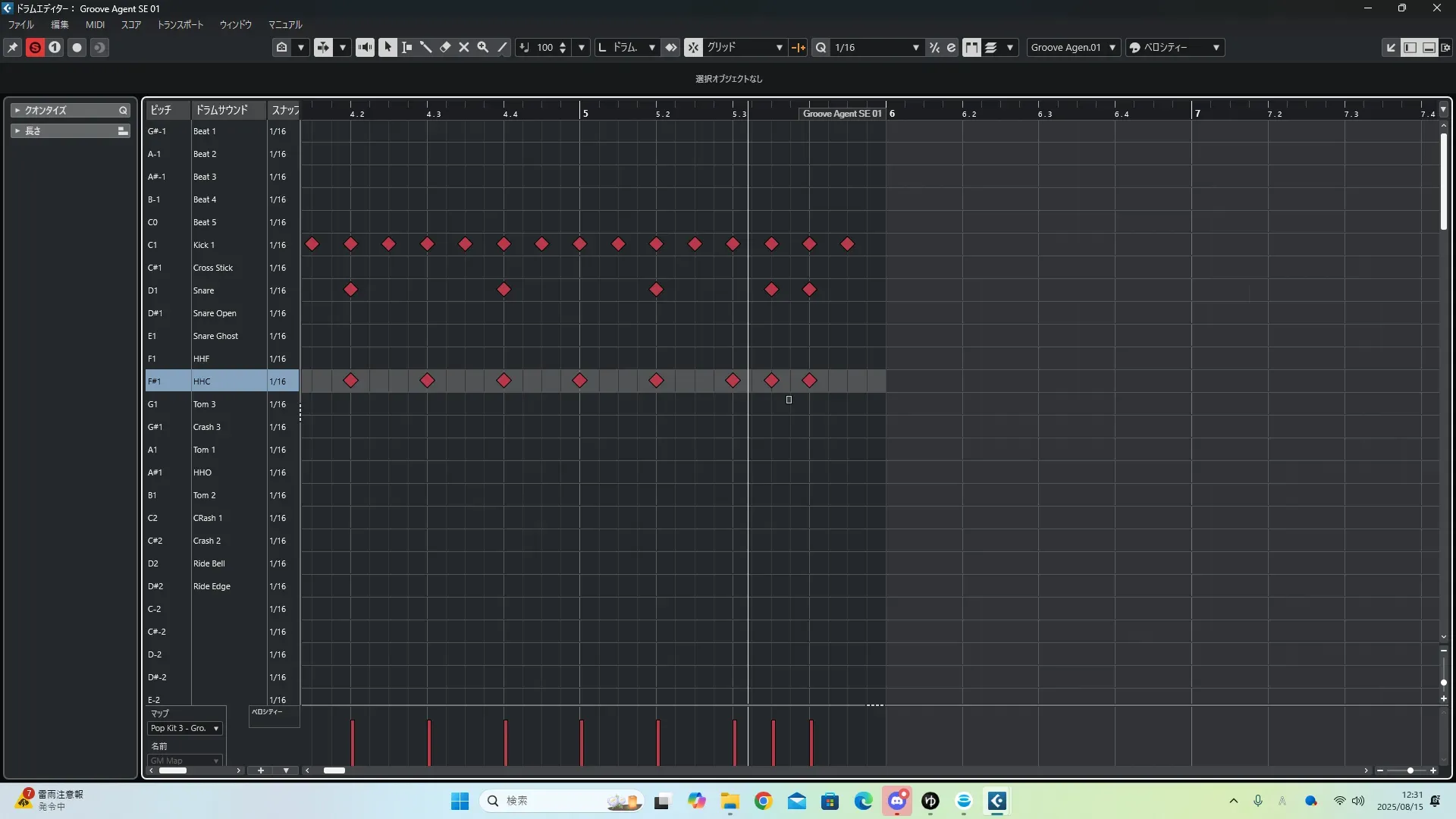Click the Google Chrome taskbar icon
Screen dimensions: 1456x819
tap(764, 802)
